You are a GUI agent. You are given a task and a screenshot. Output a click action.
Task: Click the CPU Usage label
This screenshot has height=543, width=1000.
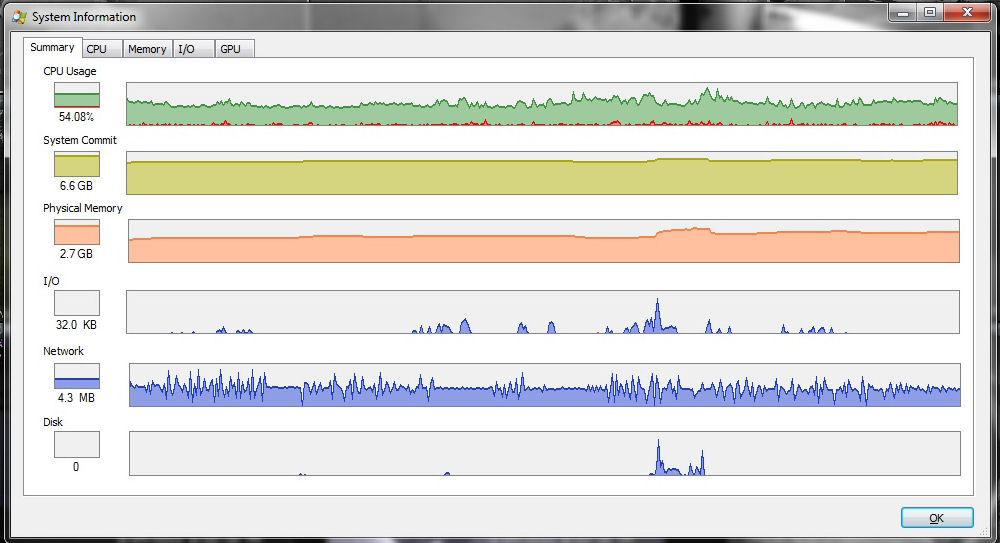[x=70, y=71]
